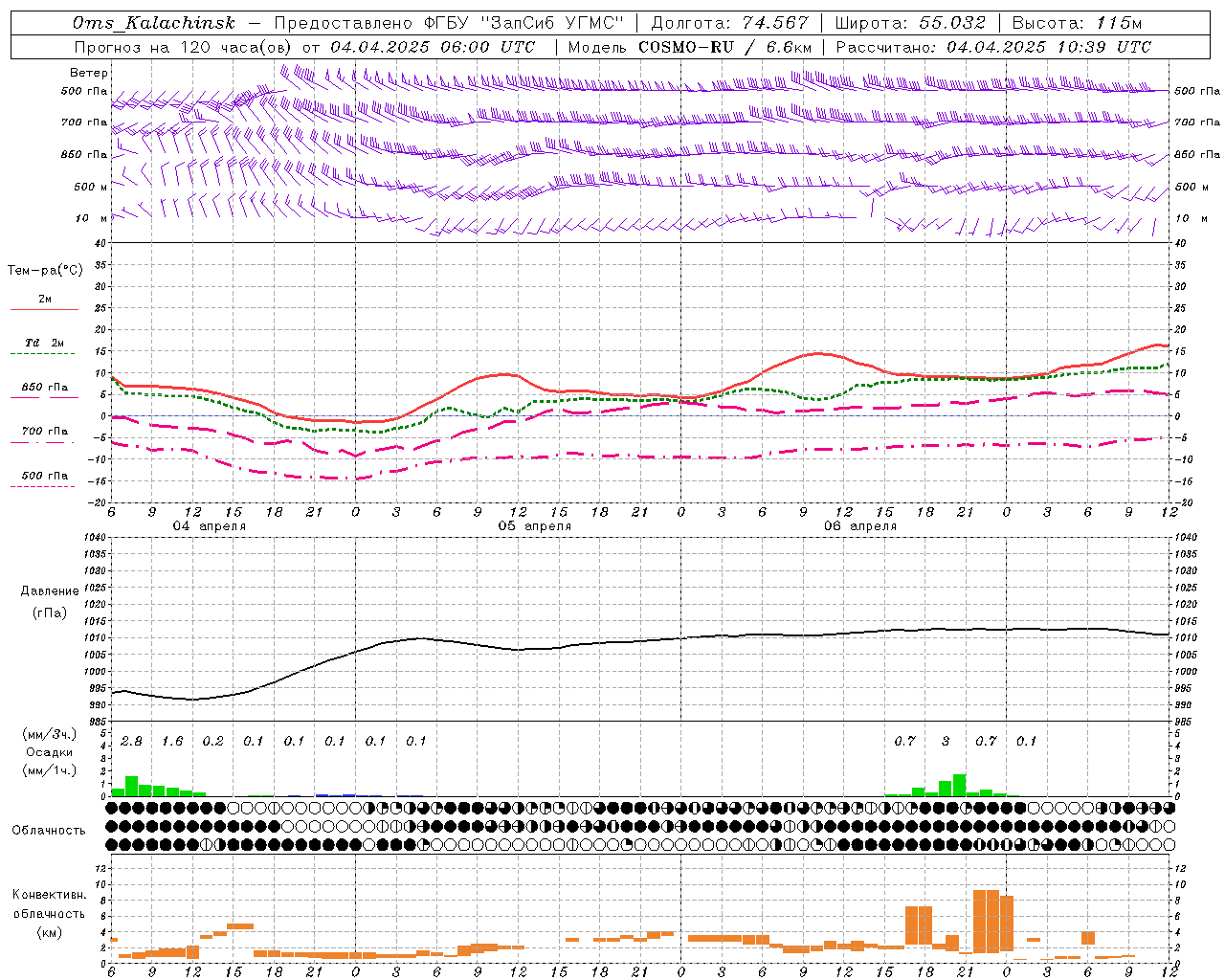The height and width of the screenshot is (980, 1225).
Task: Click the 3 precipitation total
Action: coord(946,742)
